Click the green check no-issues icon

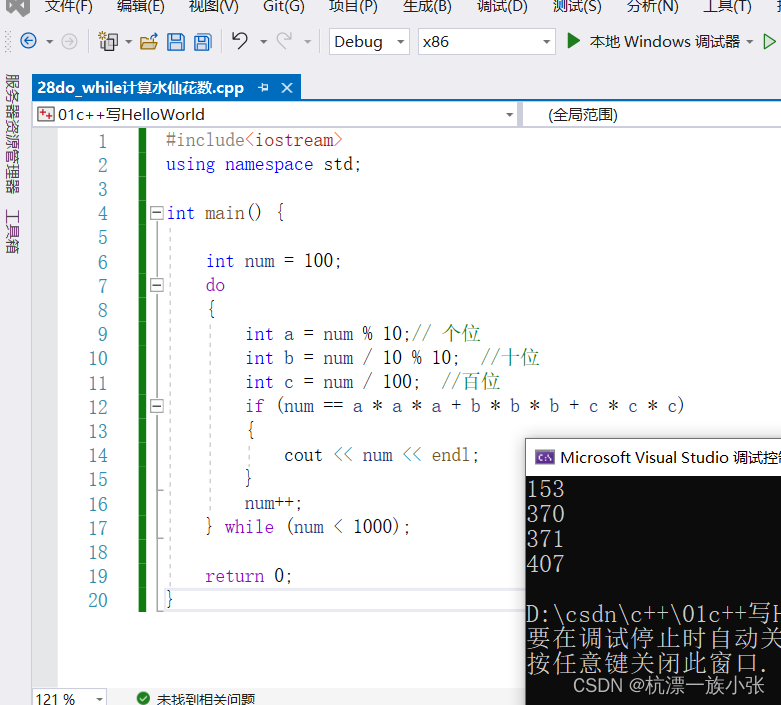tap(143, 698)
